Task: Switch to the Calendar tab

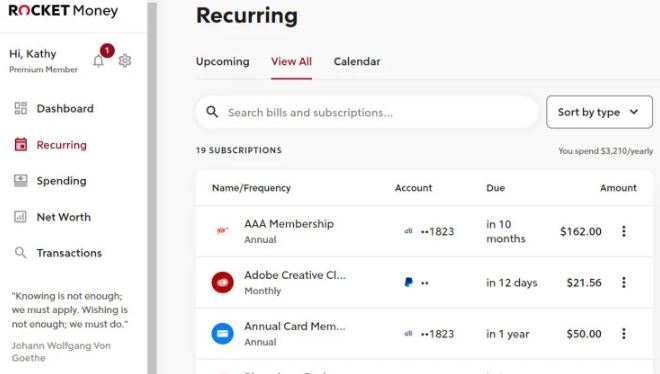Action: [x=357, y=61]
